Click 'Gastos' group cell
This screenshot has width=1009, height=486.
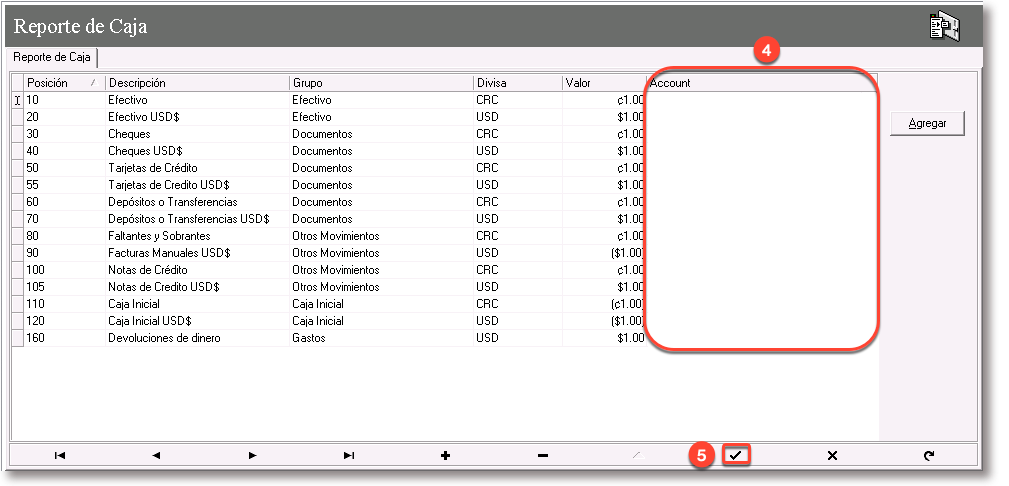point(381,338)
